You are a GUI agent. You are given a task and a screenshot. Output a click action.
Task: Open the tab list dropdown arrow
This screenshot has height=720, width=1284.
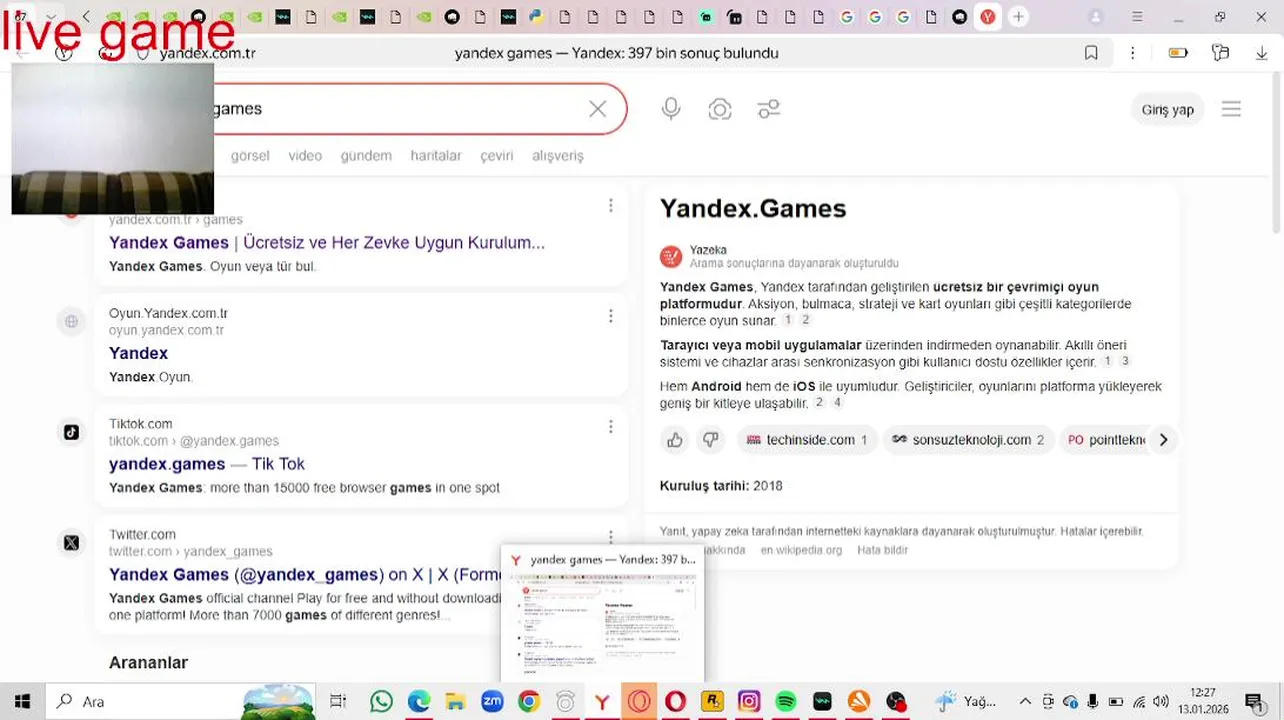pos(50,17)
